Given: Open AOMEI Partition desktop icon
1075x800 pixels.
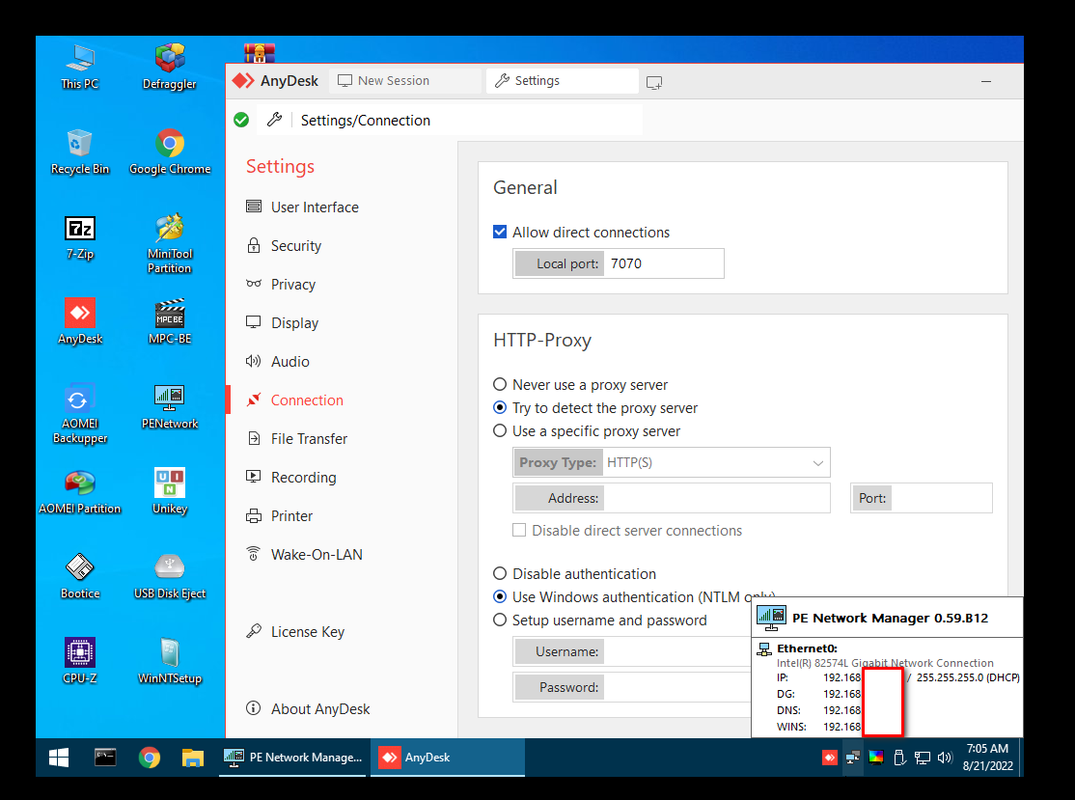Looking at the screenshot, I should pyautogui.click(x=80, y=492).
